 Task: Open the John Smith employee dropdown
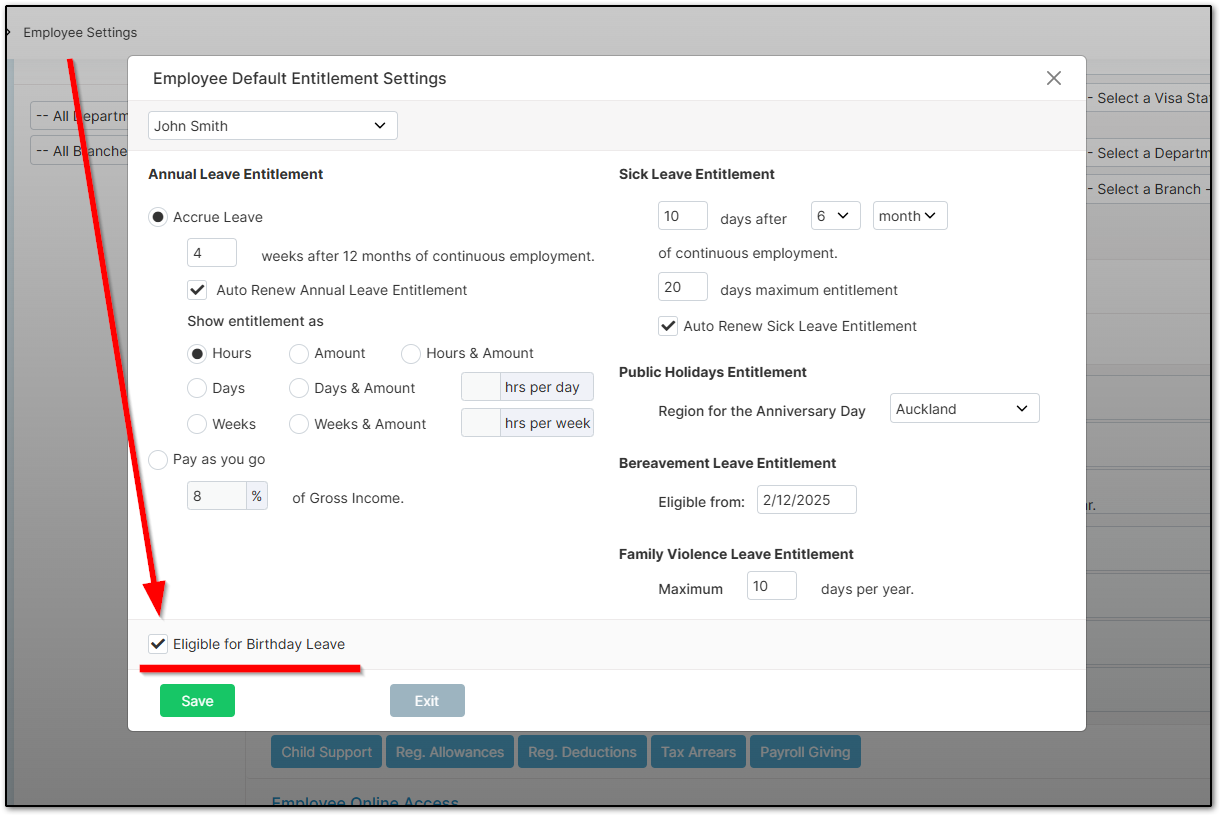pos(273,126)
